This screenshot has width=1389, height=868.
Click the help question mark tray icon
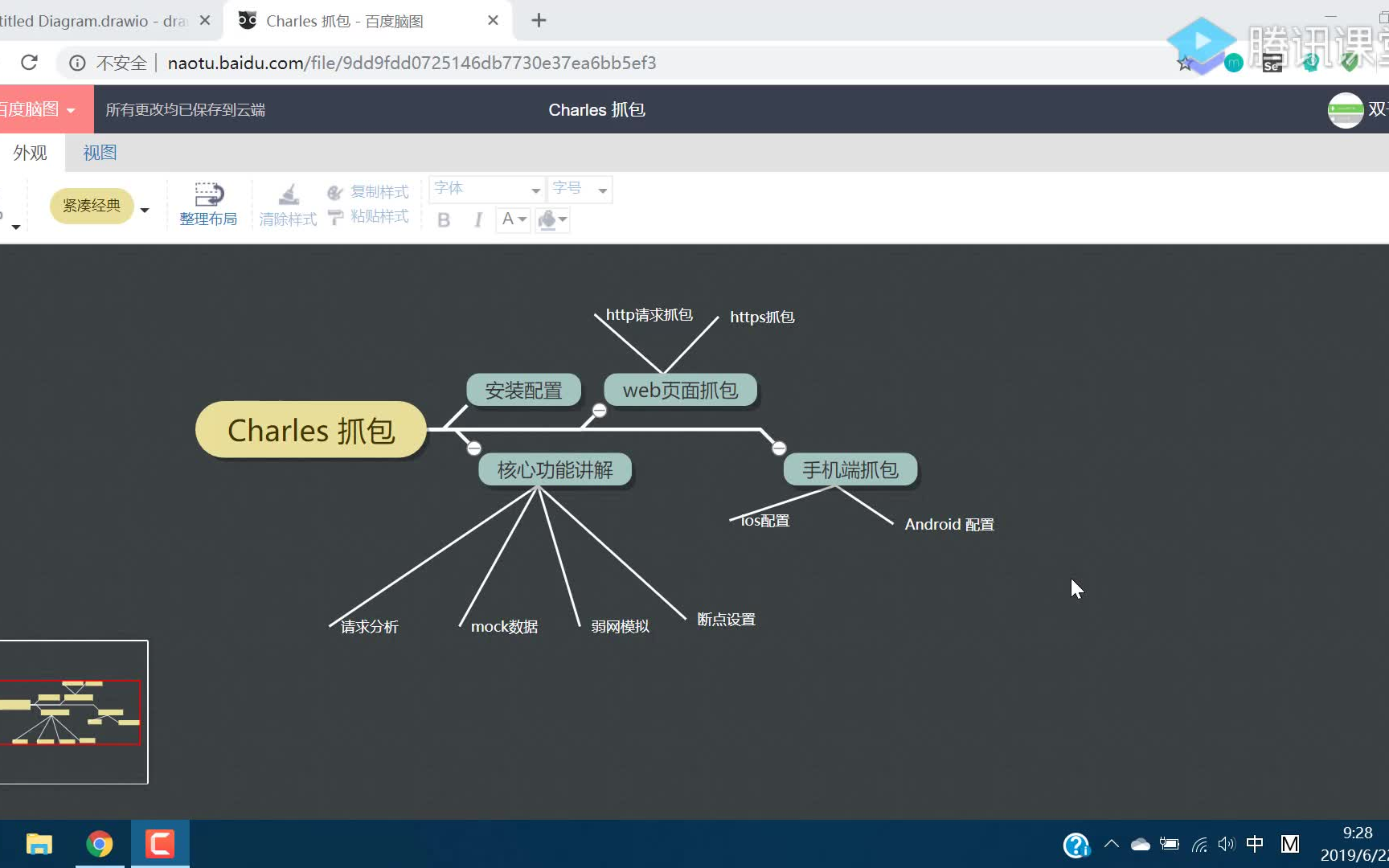pos(1076,845)
